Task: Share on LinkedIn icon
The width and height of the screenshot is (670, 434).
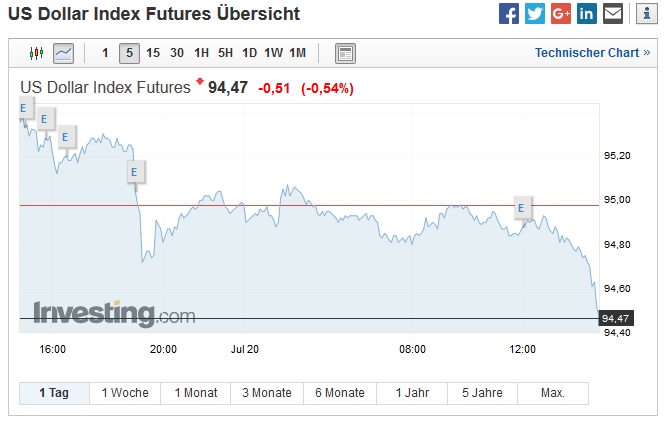Action: coord(587,14)
